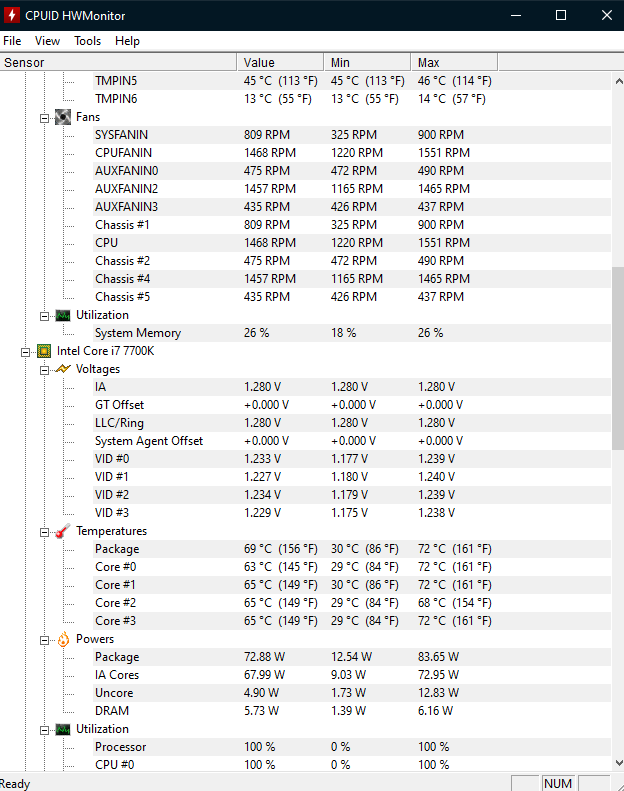Click the Max column header
The width and height of the screenshot is (624, 791).
click(x=454, y=63)
